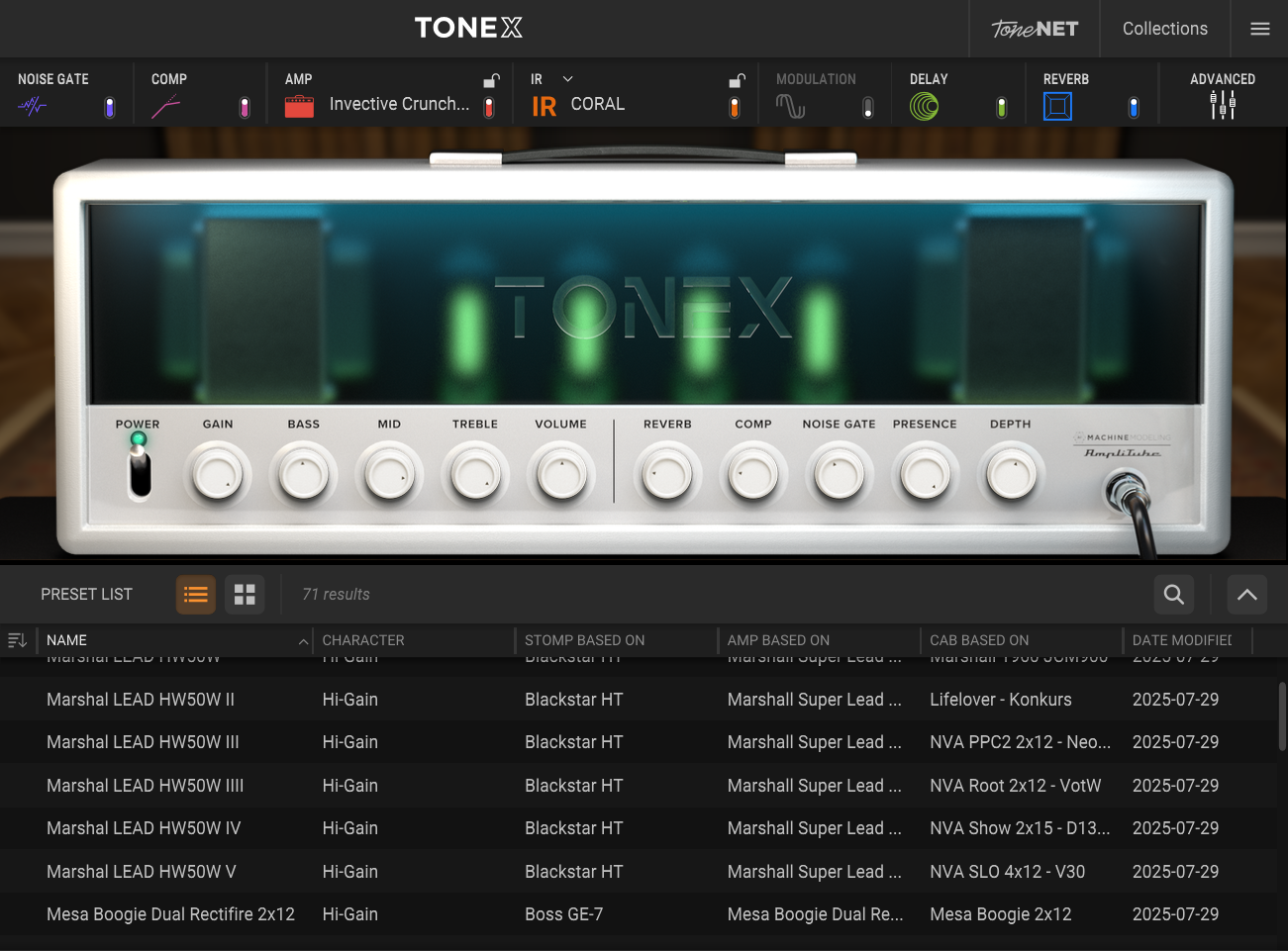1288x951 pixels.
Task: Toggle the IR on/off switch
Action: point(735,107)
